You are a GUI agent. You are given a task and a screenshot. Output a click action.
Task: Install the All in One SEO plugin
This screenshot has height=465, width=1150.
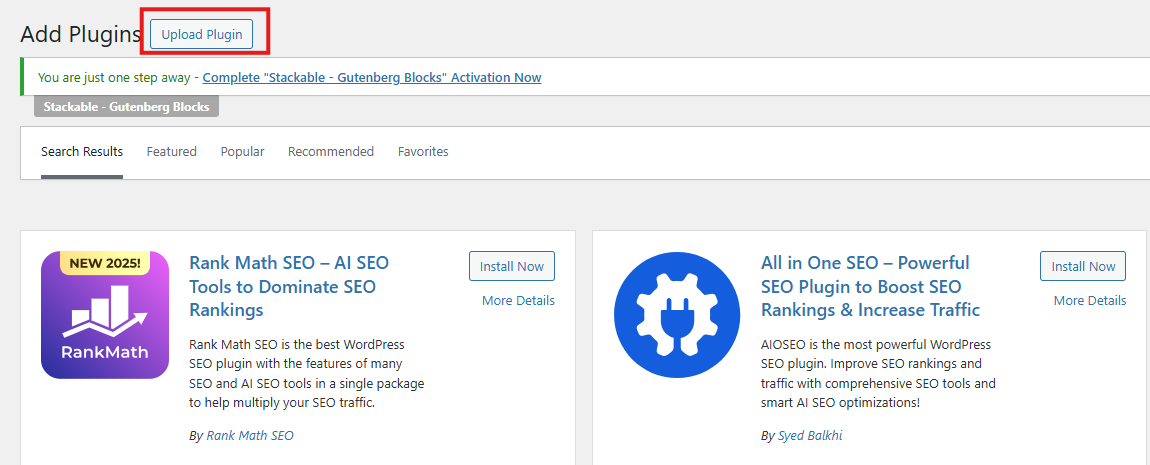pos(1083,266)
